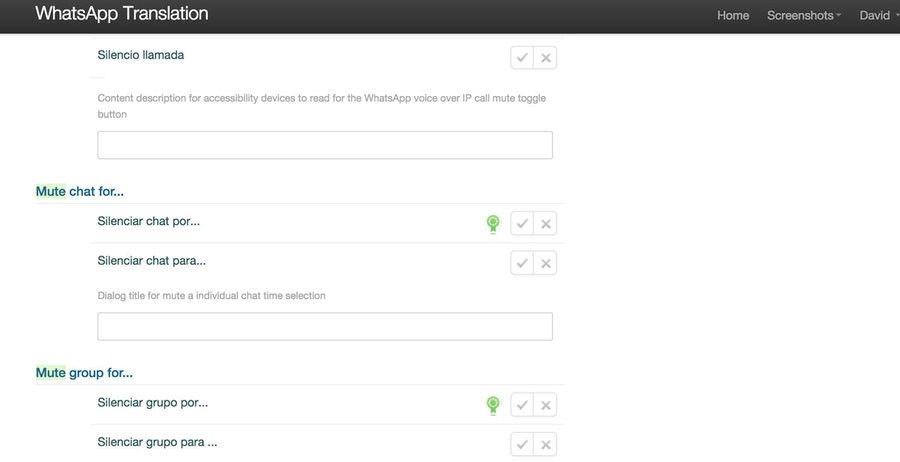Approve "Silenciar grupo por..." with checkmark
The image size is (900, 462).
pyautogui.click(x=522, y=405)
